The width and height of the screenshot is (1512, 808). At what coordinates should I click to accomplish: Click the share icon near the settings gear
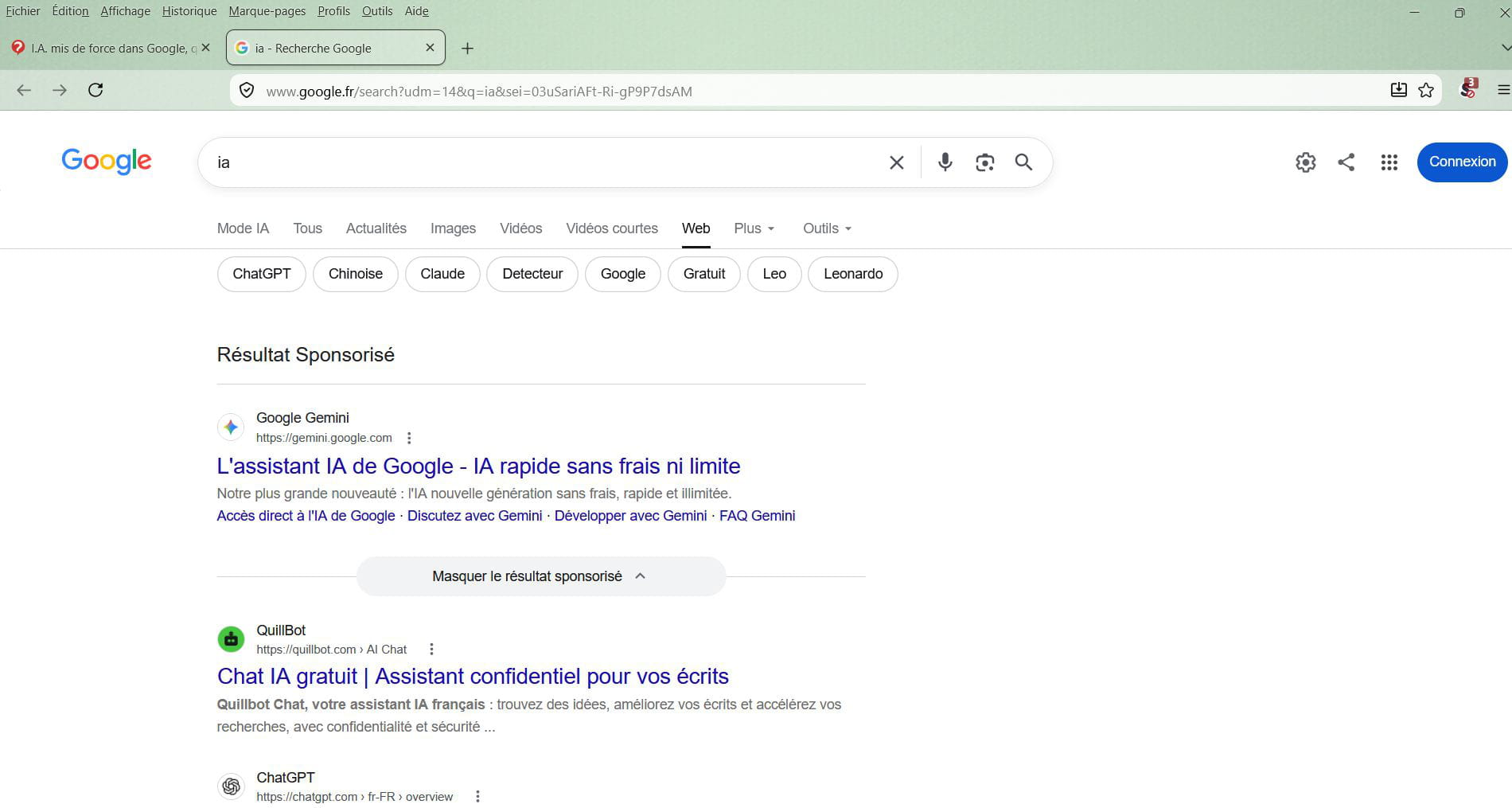(1346, 162)
